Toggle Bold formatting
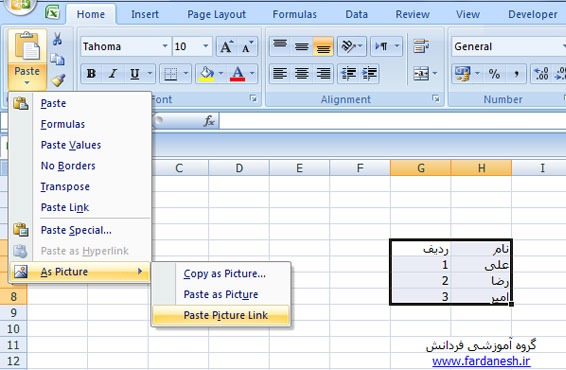 pos(91,74)
